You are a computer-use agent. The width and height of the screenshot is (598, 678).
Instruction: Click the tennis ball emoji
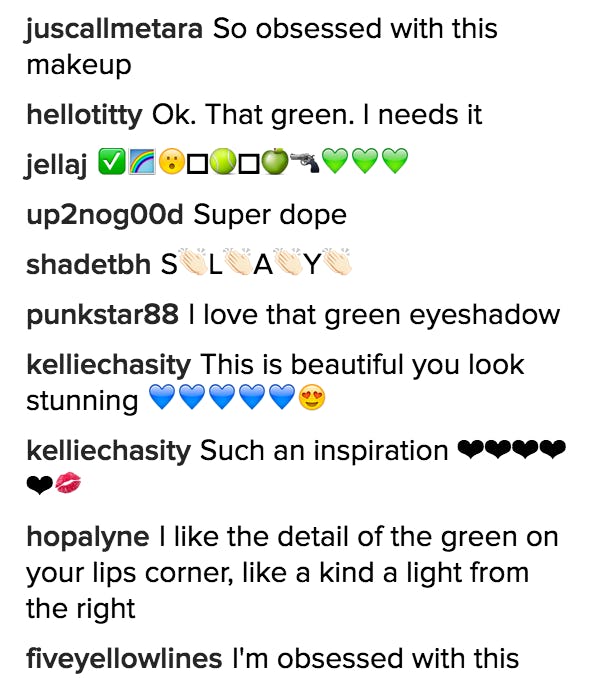223,162
